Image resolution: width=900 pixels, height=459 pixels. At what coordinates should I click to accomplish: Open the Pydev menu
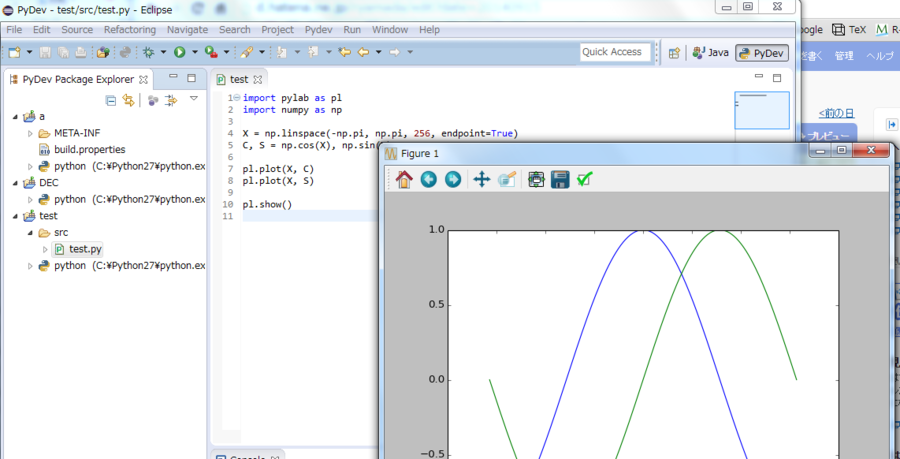click(x=319, y=30)
